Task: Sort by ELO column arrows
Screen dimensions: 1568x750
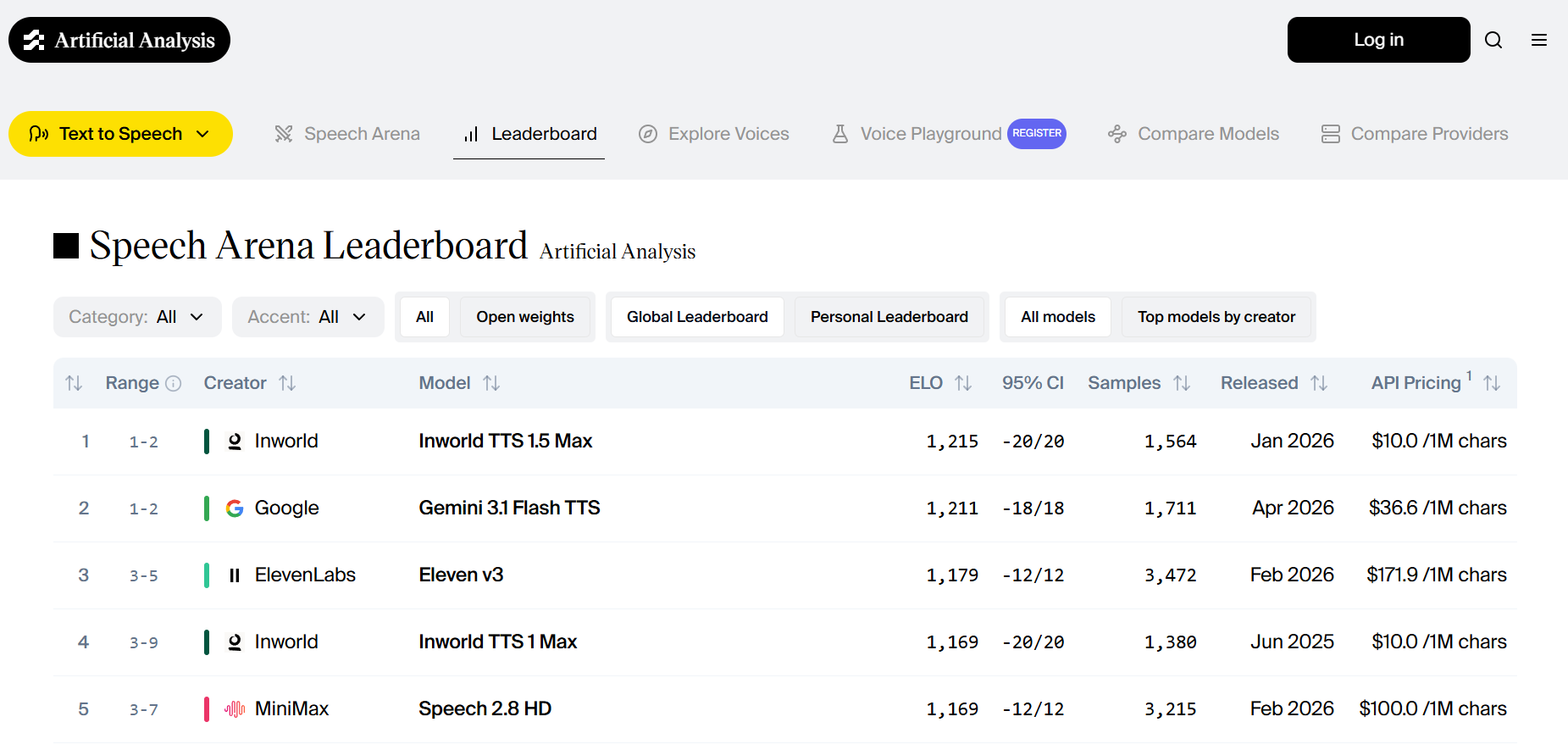Action: click(963, 383)
